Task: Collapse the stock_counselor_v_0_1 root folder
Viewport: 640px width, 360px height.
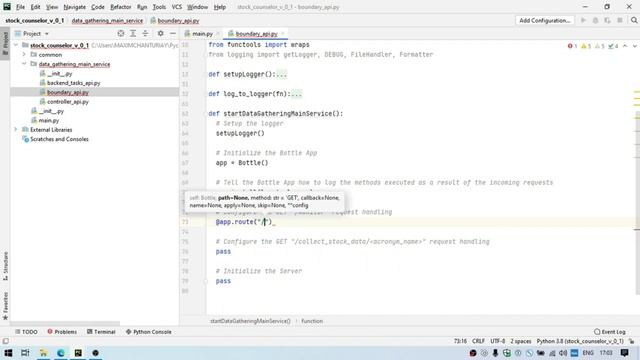Action: [x=16, y=45]
